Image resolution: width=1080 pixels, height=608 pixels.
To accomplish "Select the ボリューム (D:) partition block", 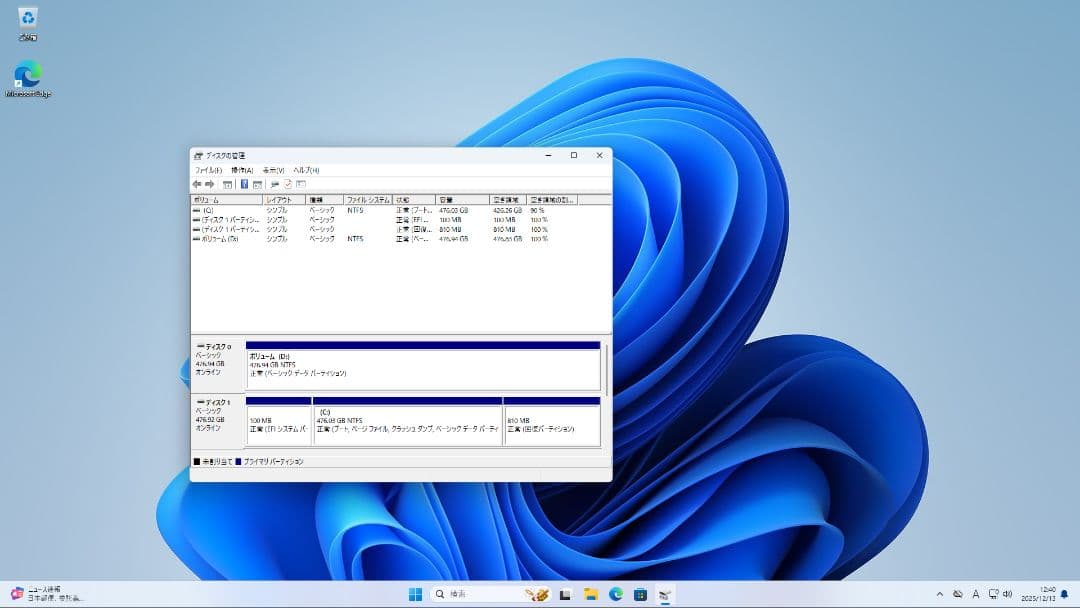I will pos(420,365).
